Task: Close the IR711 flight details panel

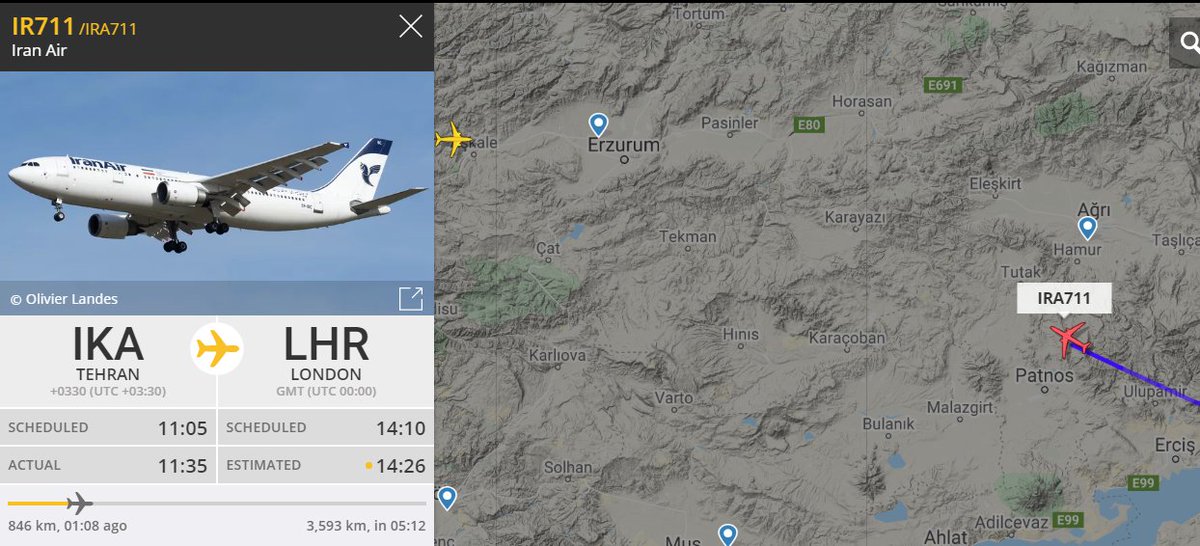Action: tap(411, 26)
